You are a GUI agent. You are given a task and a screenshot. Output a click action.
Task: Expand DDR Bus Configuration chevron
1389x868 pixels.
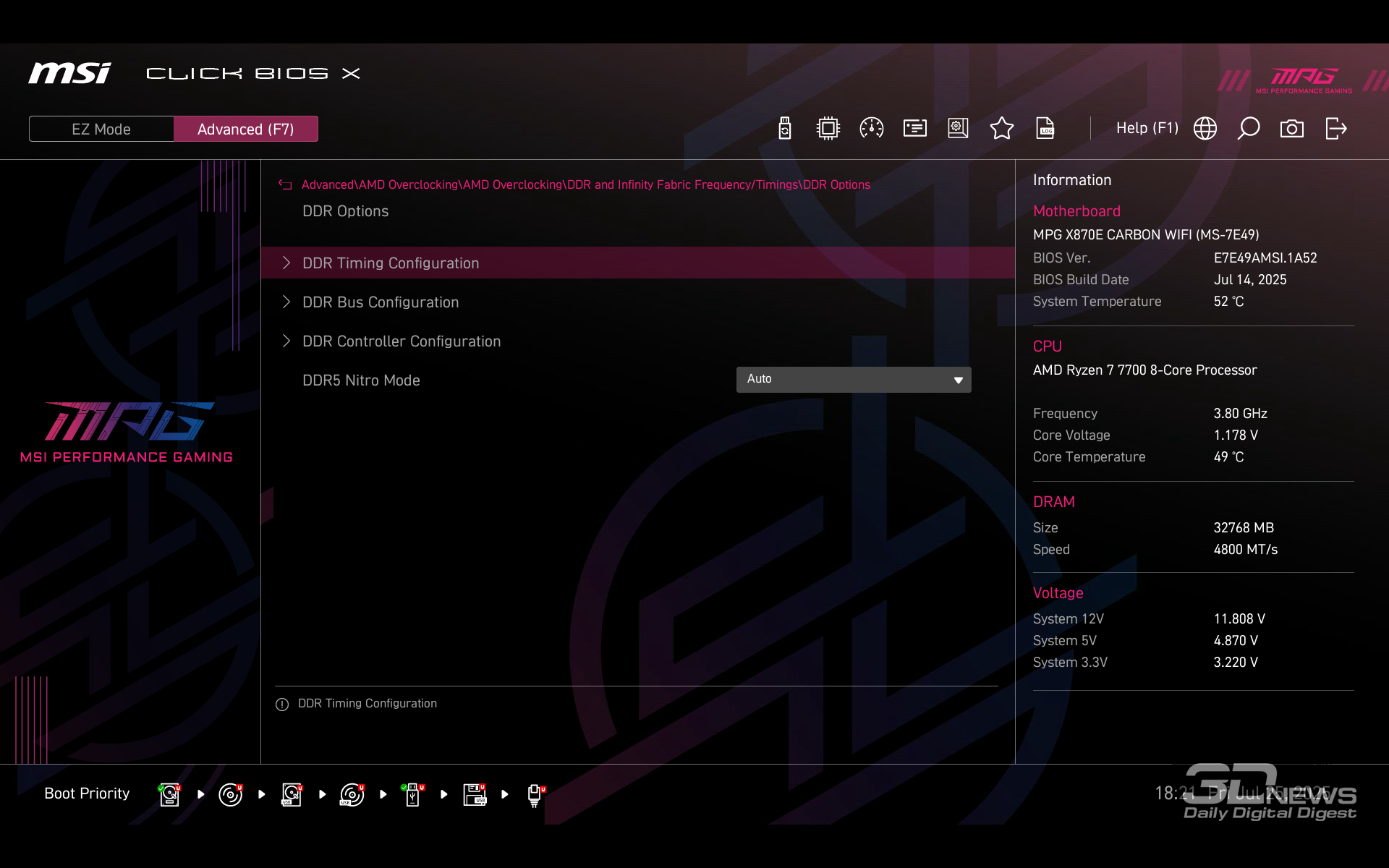[286, 302]
